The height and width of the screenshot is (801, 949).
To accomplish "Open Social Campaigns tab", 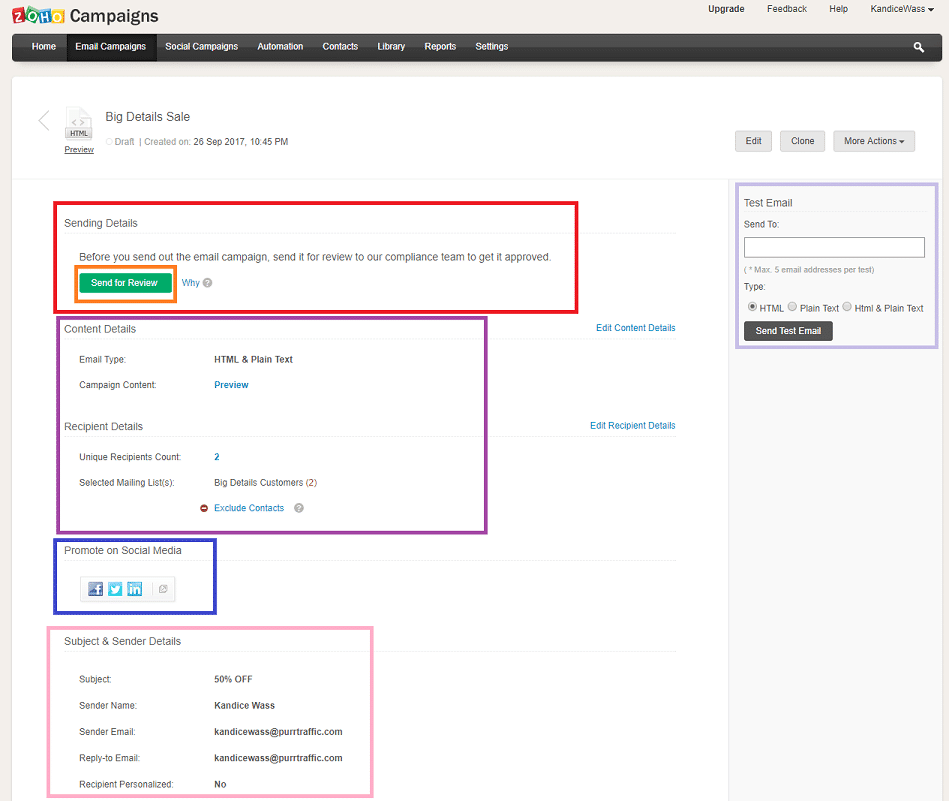I will tap(202, 47).
